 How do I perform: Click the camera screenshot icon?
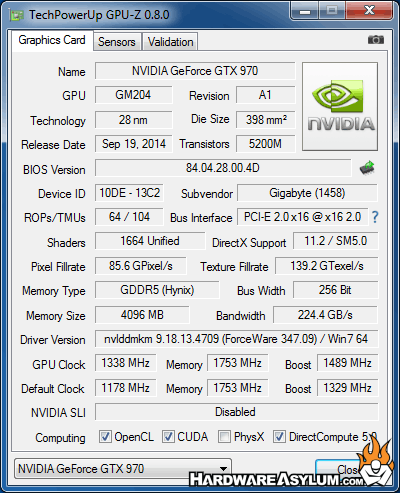(376, 40)
